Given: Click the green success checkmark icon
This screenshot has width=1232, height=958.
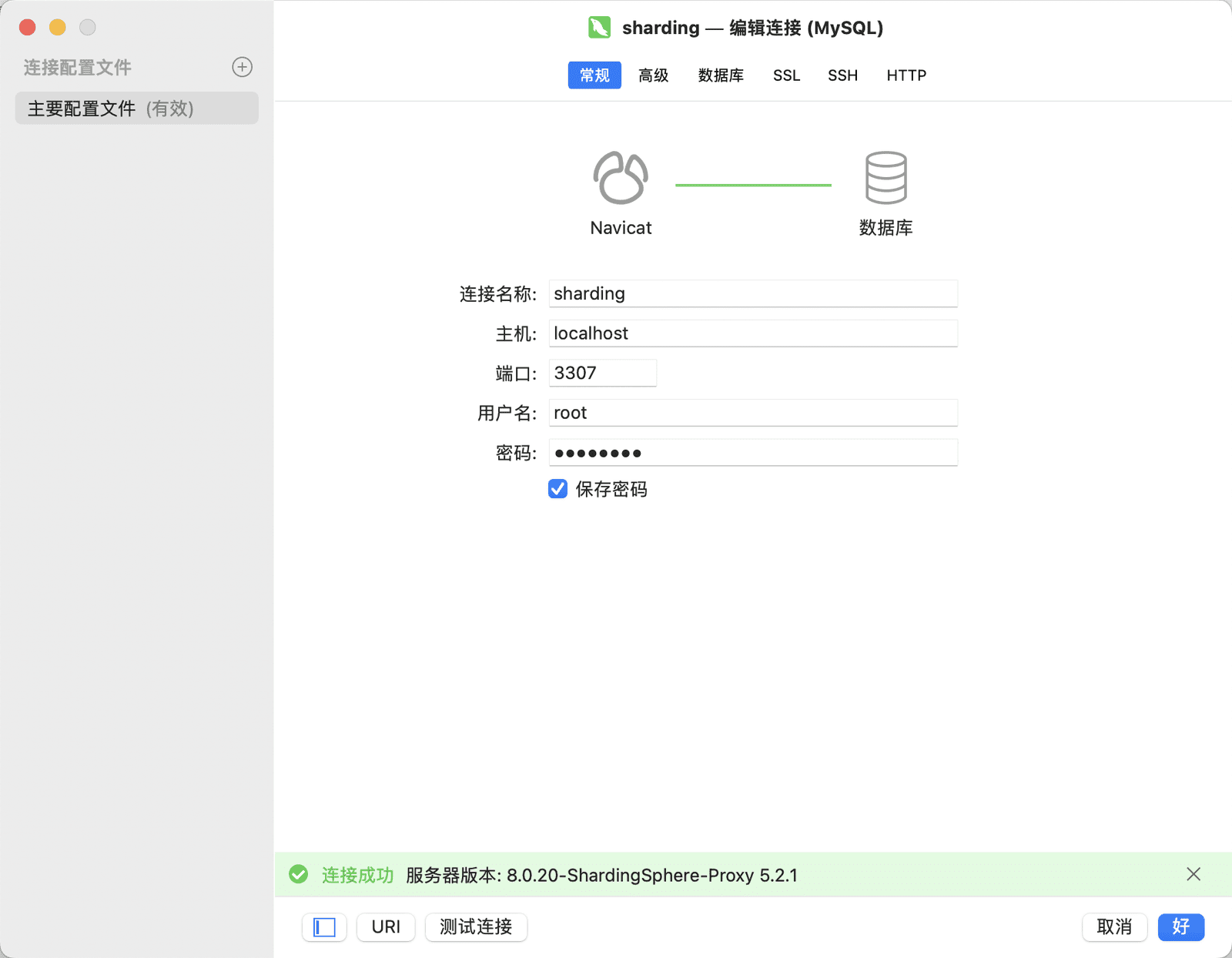Looking at the screenshot, I should (299, 874).
